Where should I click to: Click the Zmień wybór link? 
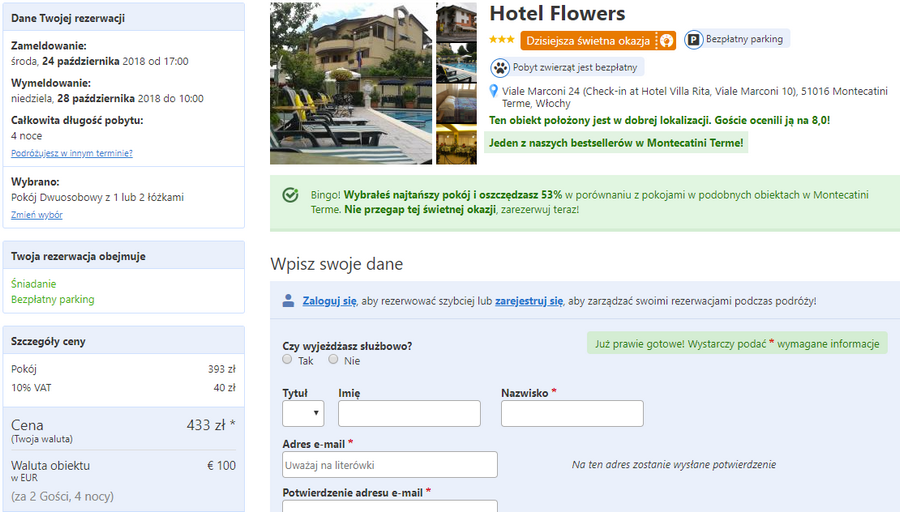[37, 215]
